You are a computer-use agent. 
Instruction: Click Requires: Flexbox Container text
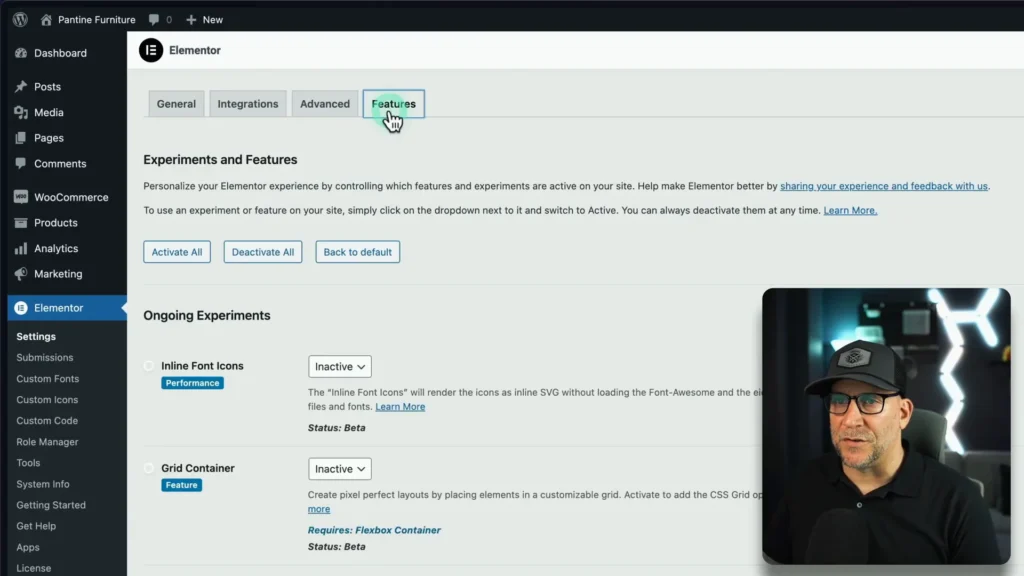[374, 530]
